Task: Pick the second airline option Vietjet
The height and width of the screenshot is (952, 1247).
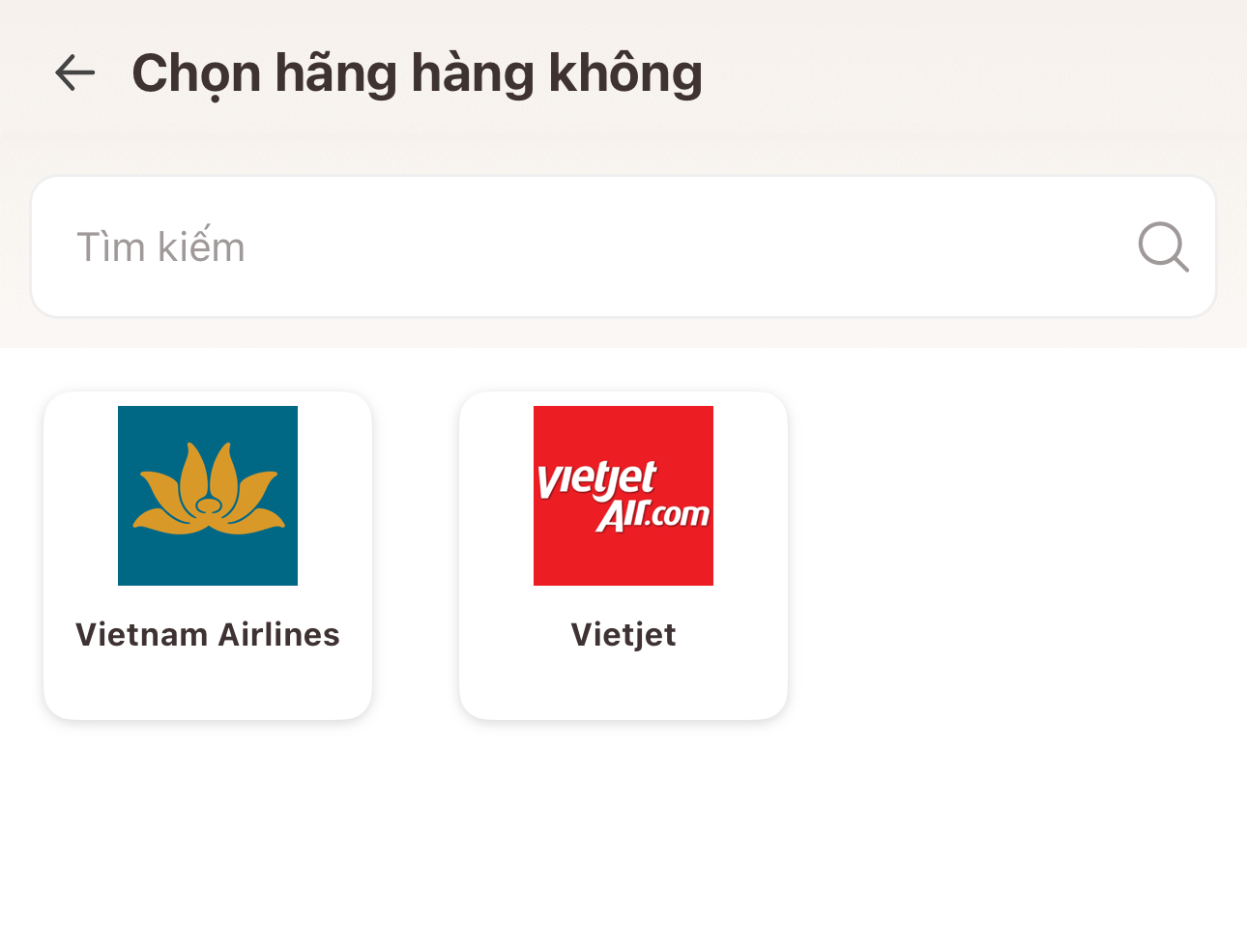Action: pyautogui.click(x=623, y=556)
